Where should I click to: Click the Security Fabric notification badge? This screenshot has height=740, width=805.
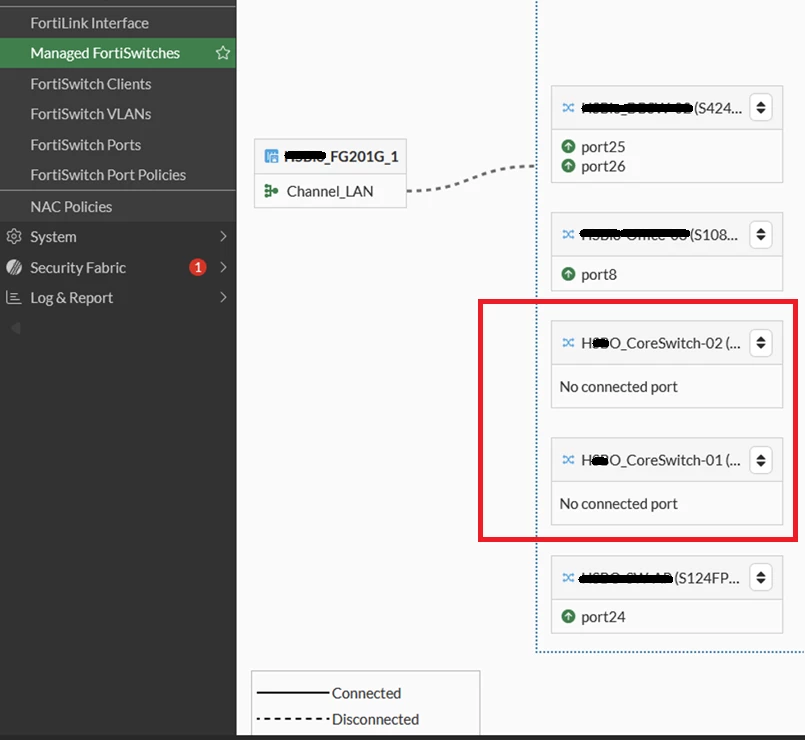pos(198,267)
